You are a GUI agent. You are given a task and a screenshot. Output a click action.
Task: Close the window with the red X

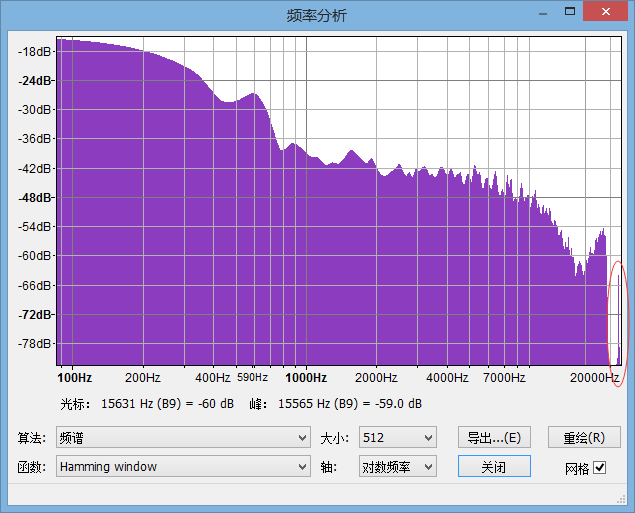pyautogui.click(x=605, y=12)
